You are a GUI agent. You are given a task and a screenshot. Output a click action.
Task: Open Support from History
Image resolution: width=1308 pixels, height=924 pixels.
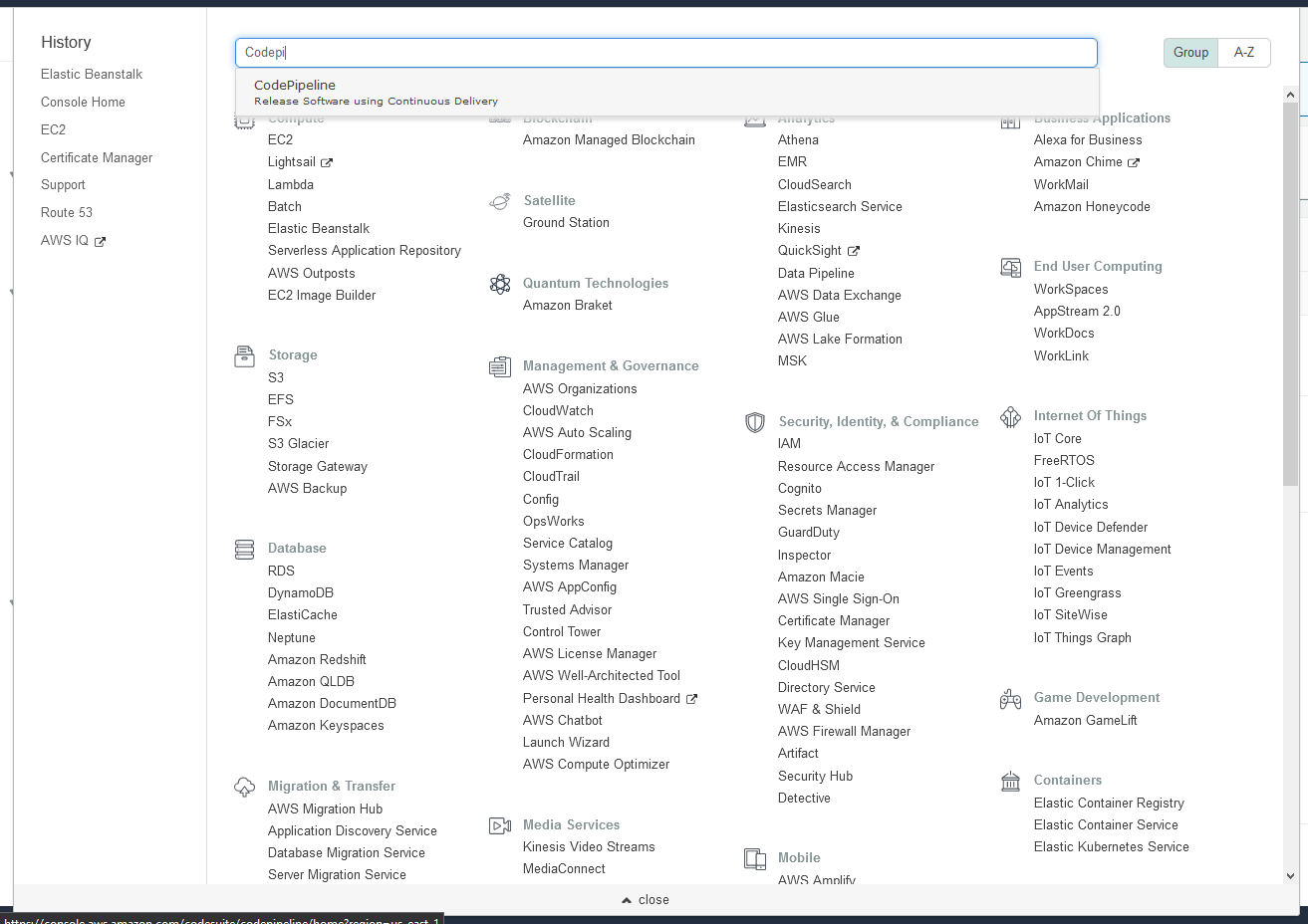(x=63, y=185)
